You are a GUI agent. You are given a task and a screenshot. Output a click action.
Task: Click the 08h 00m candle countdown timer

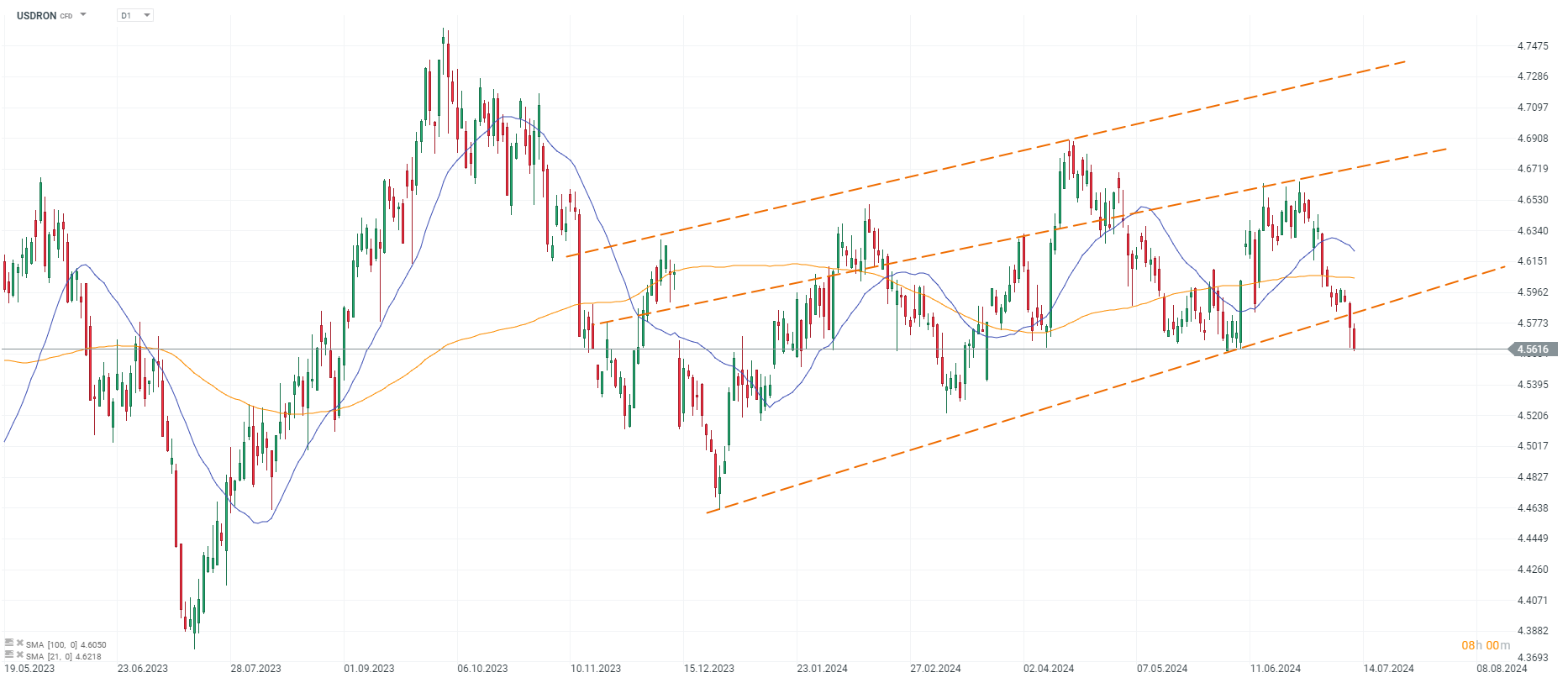coord(1485,645)
